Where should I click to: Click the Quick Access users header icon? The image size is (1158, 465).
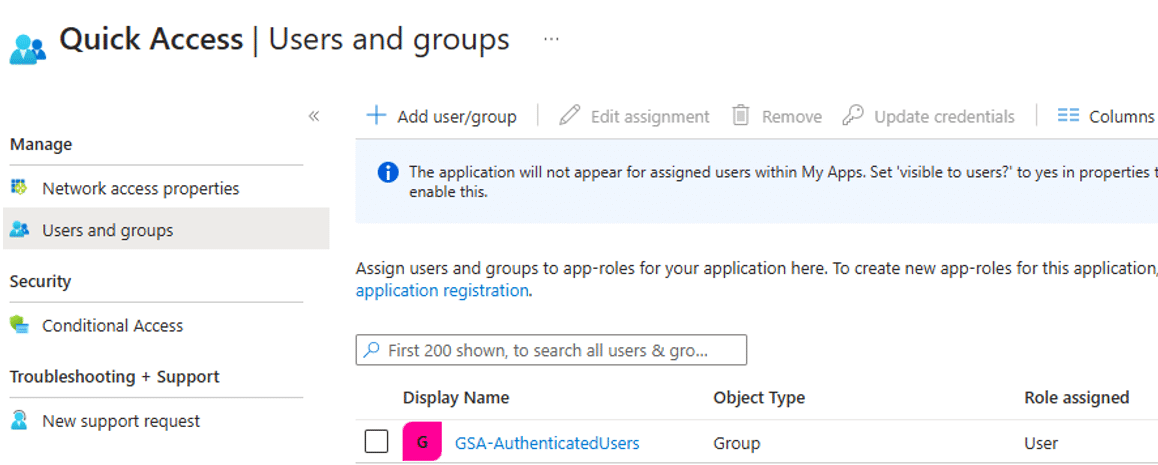click(28, 49)
